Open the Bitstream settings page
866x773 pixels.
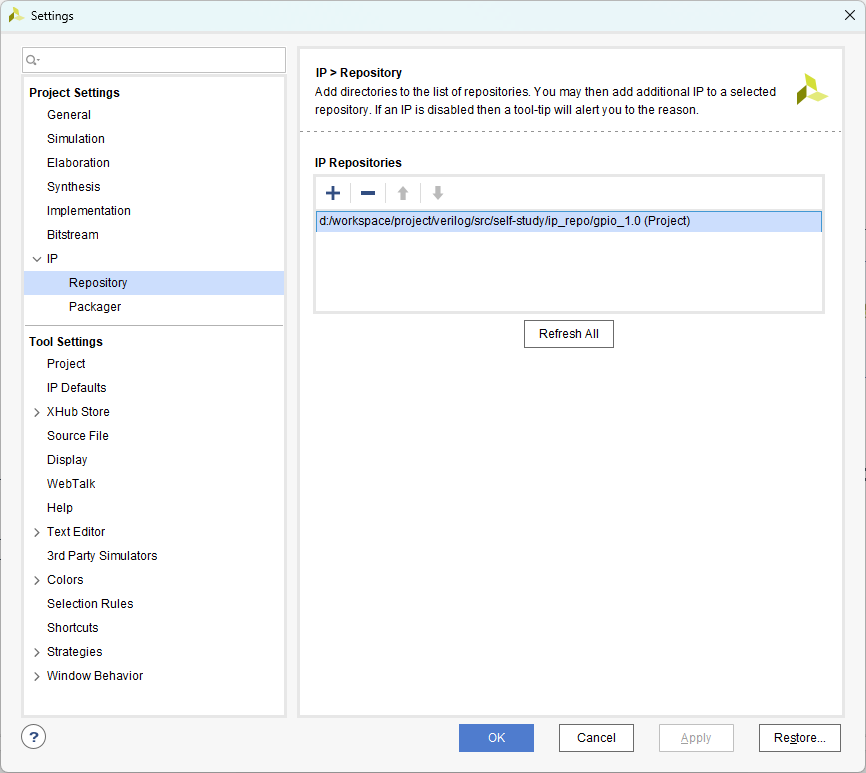click(x=72, y=235)
